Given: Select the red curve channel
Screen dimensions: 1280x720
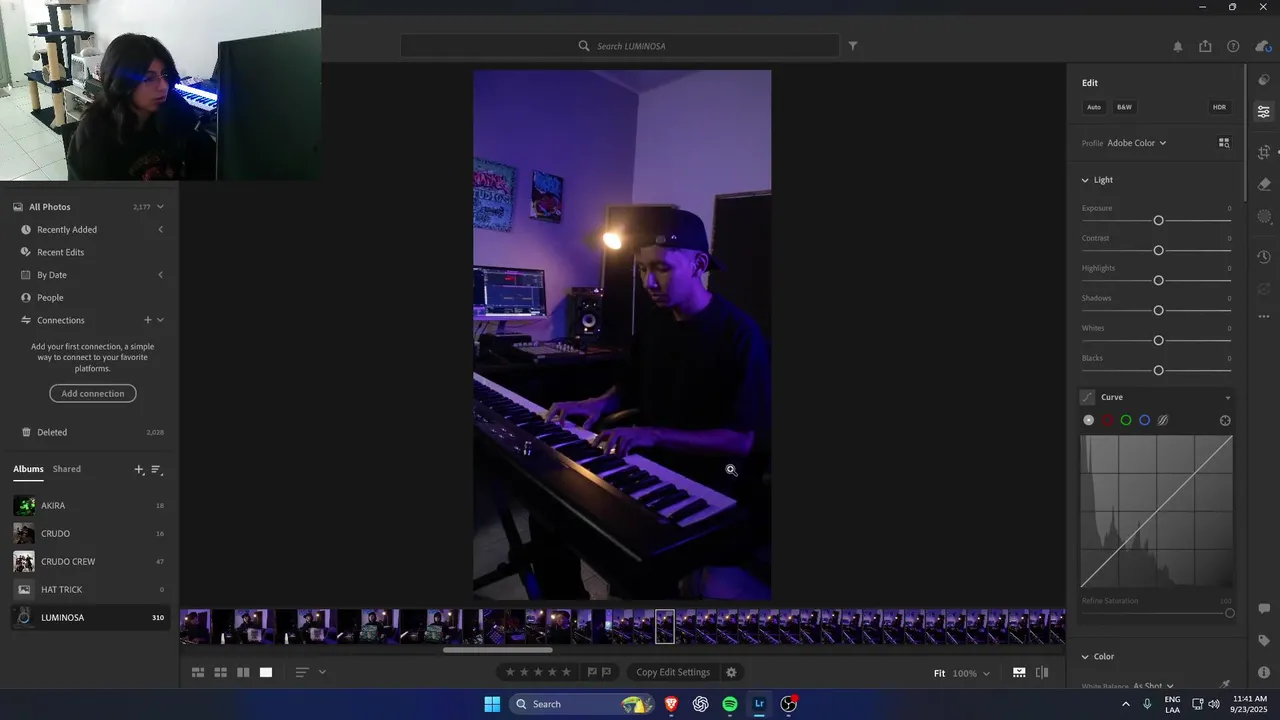Looking at the screenshot, I should click(x=1107, y=421).
